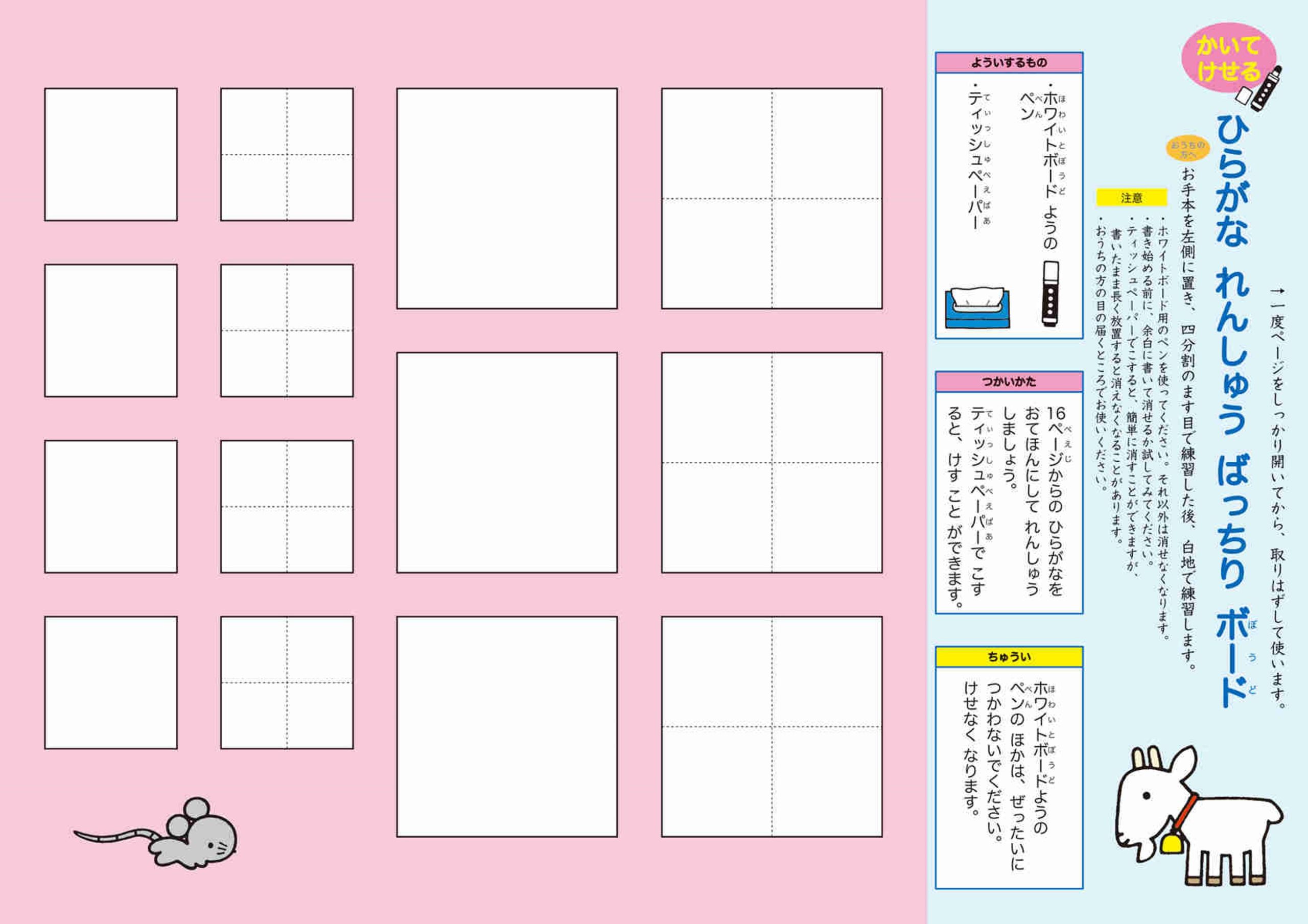This screenshot has width=1308, height=924.
Task: Click the blue tissue box illustration
Action: pyautogui.click(x=977, y=308)
